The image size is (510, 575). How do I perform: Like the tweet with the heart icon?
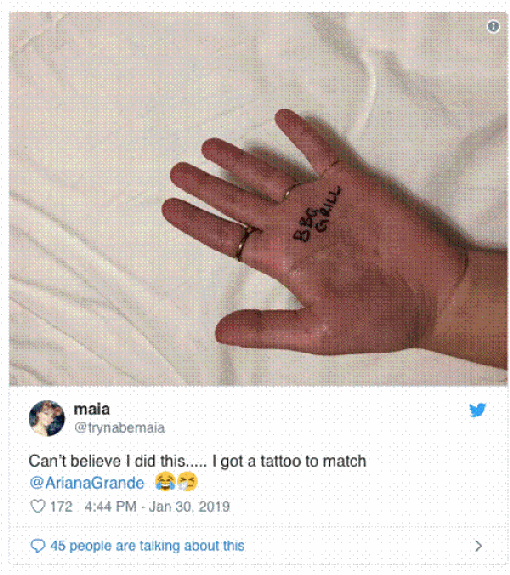(x=37, y=506)
